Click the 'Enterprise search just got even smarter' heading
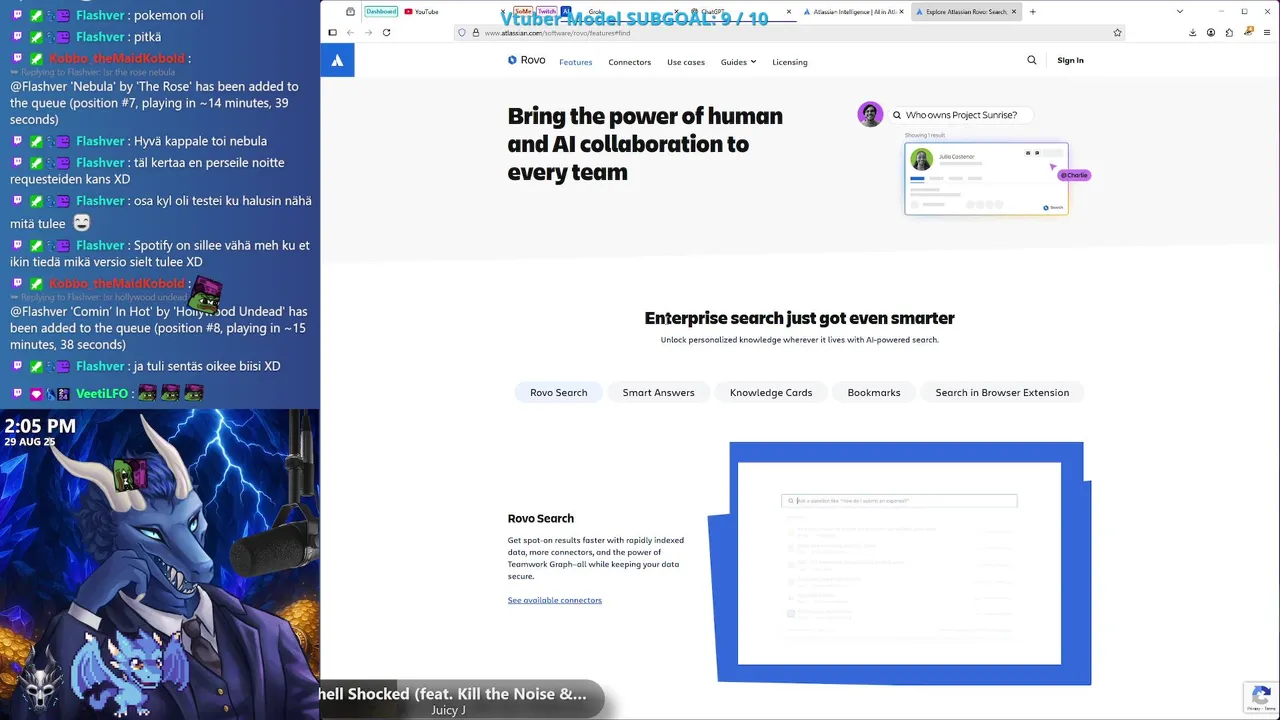The image size is (1280, 720). (799, 318)
